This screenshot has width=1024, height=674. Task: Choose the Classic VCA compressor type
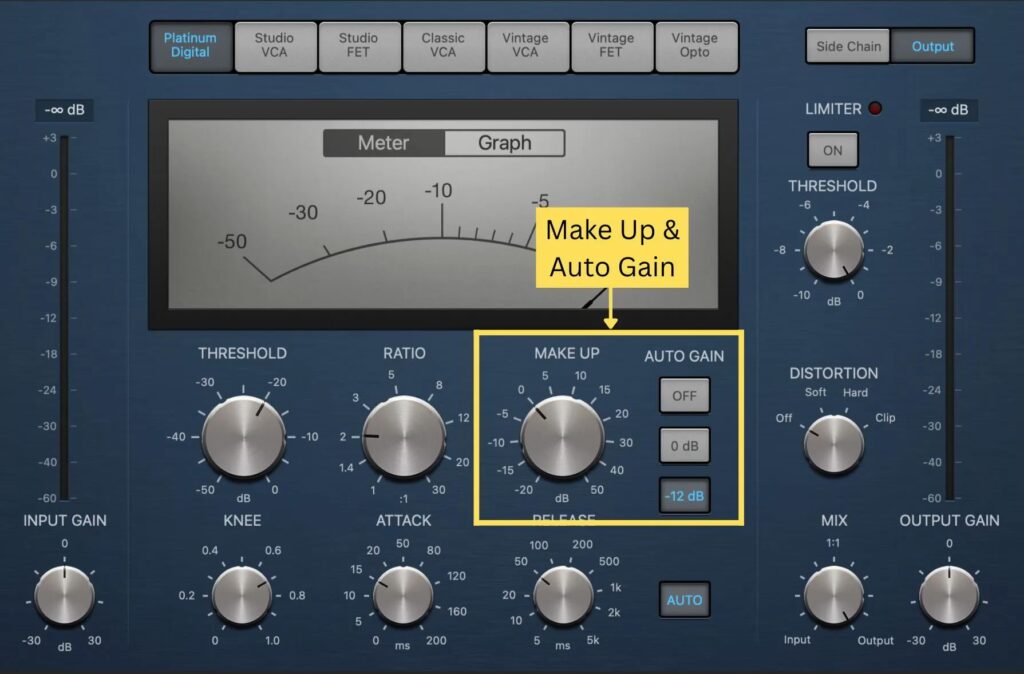click(443, 46)
